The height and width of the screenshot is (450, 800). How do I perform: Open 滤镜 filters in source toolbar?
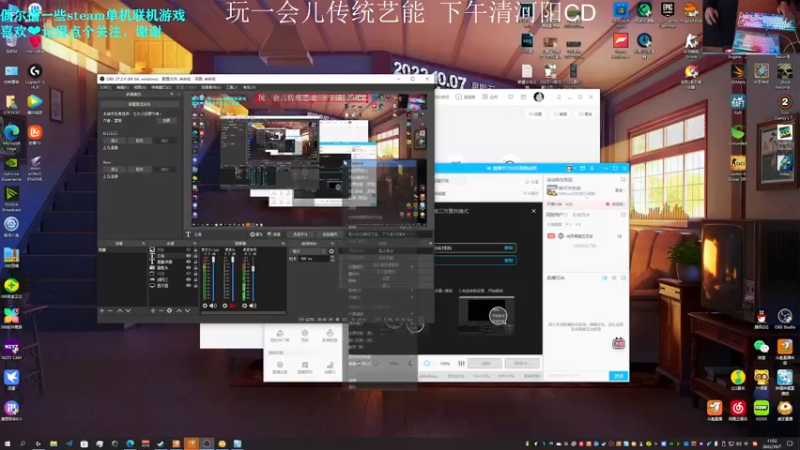[274, 234]
